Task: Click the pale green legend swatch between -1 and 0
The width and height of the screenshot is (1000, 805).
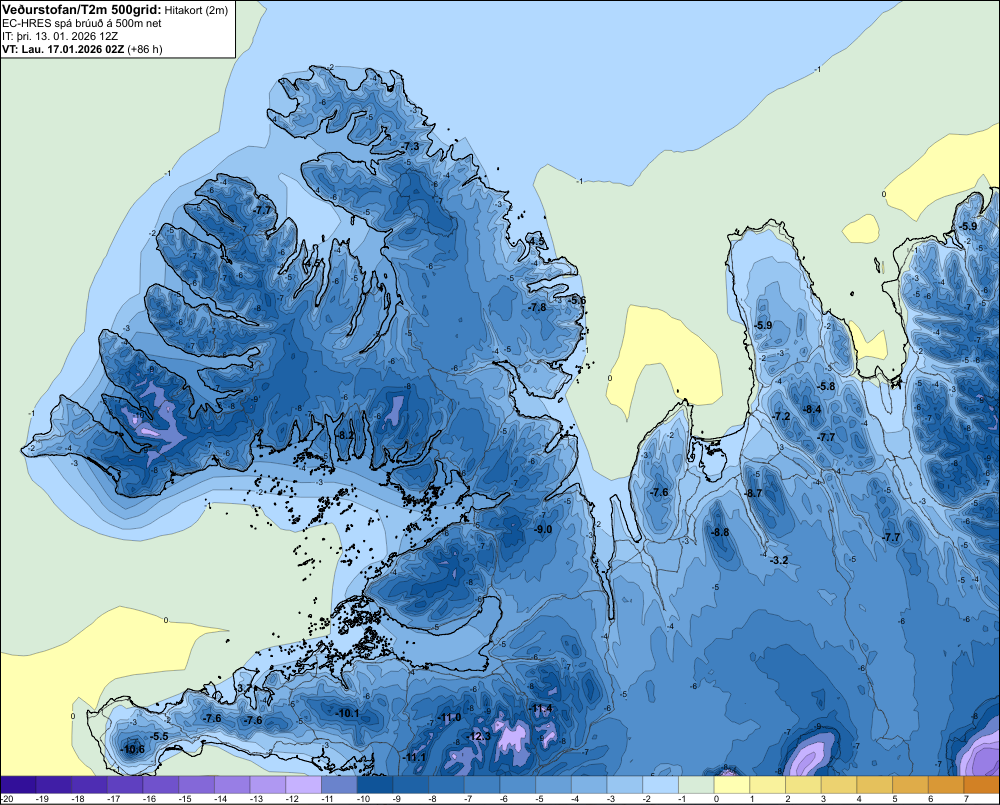Action: tap(696, 785)
